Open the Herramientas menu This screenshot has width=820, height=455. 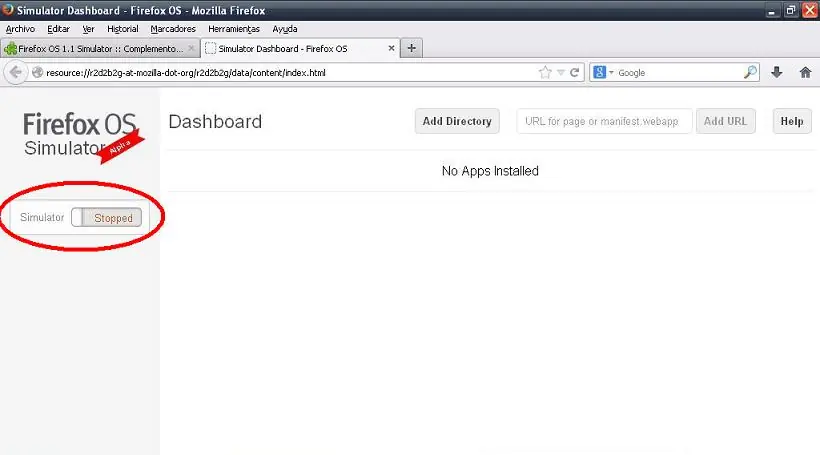(234, 29)
